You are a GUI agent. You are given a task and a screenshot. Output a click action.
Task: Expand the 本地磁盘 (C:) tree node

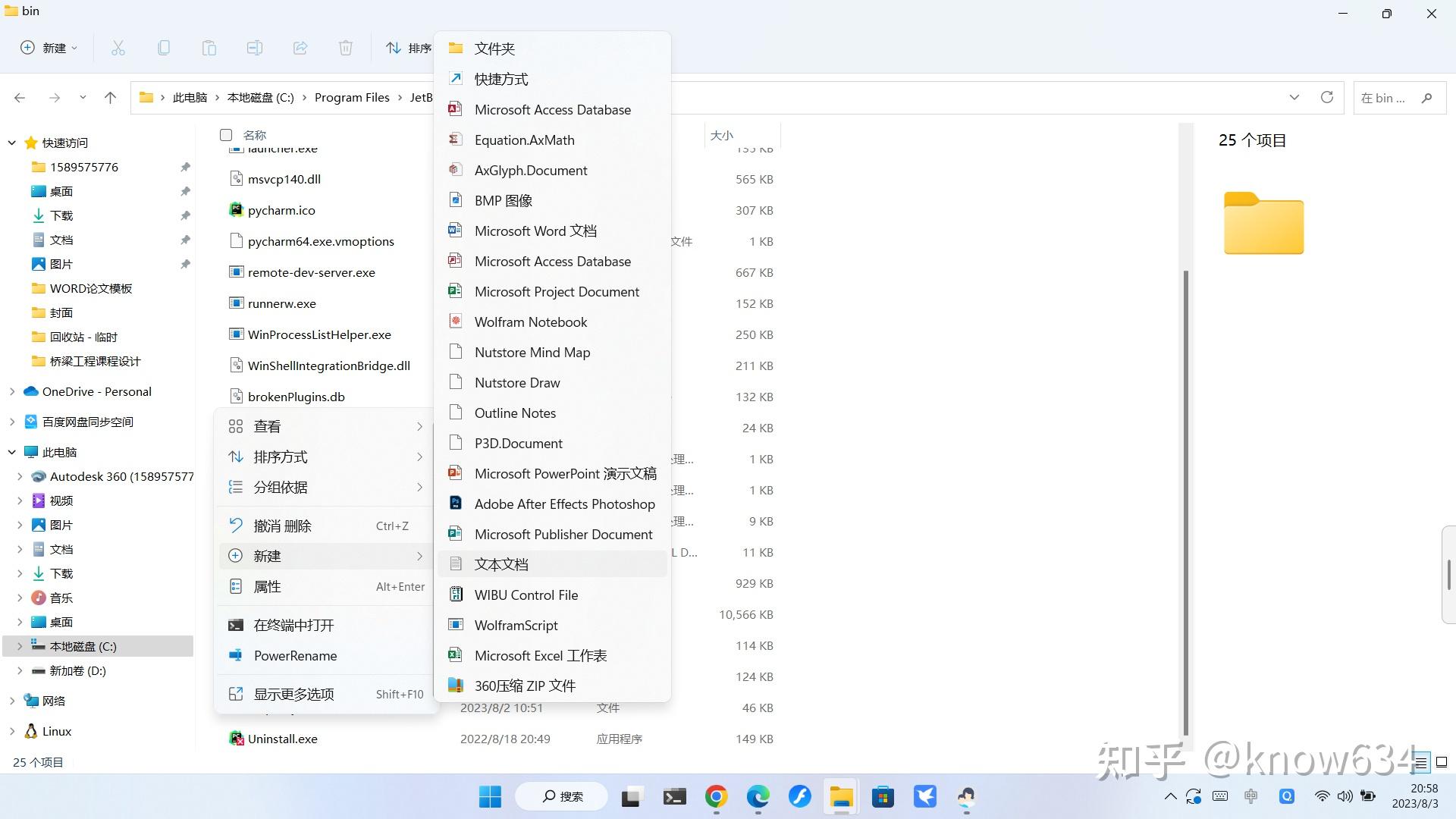[x=20, y=646]
